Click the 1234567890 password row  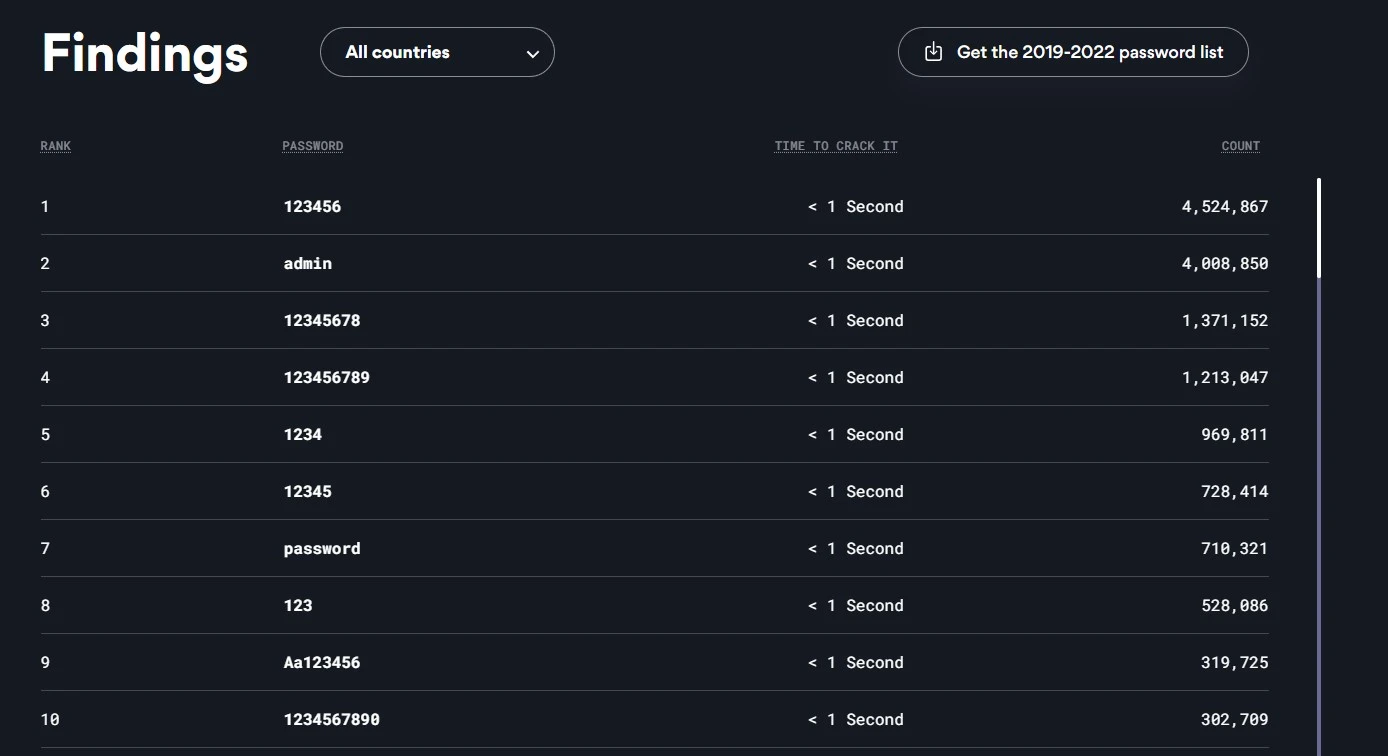click(332, 720)
